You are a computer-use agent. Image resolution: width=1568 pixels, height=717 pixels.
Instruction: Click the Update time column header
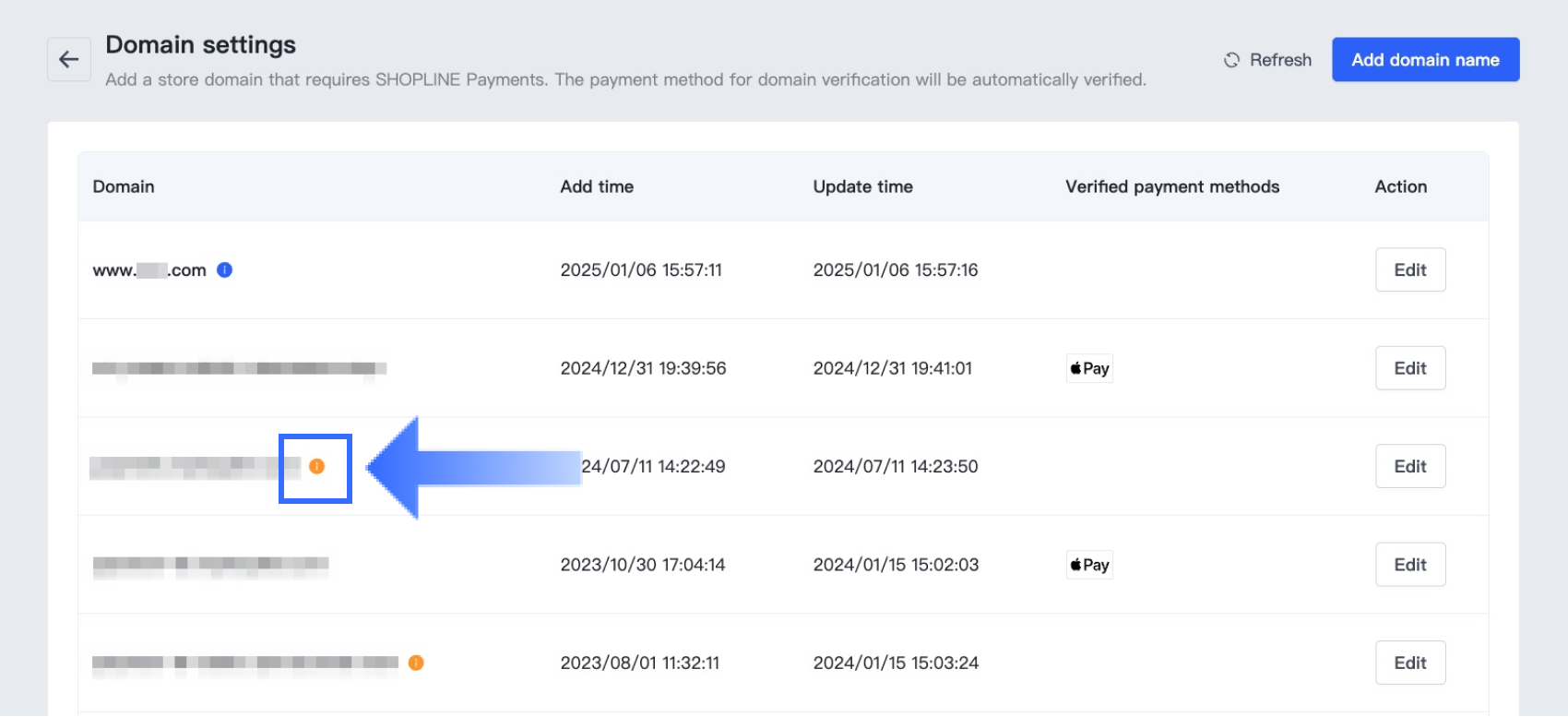tap(862, 186)
